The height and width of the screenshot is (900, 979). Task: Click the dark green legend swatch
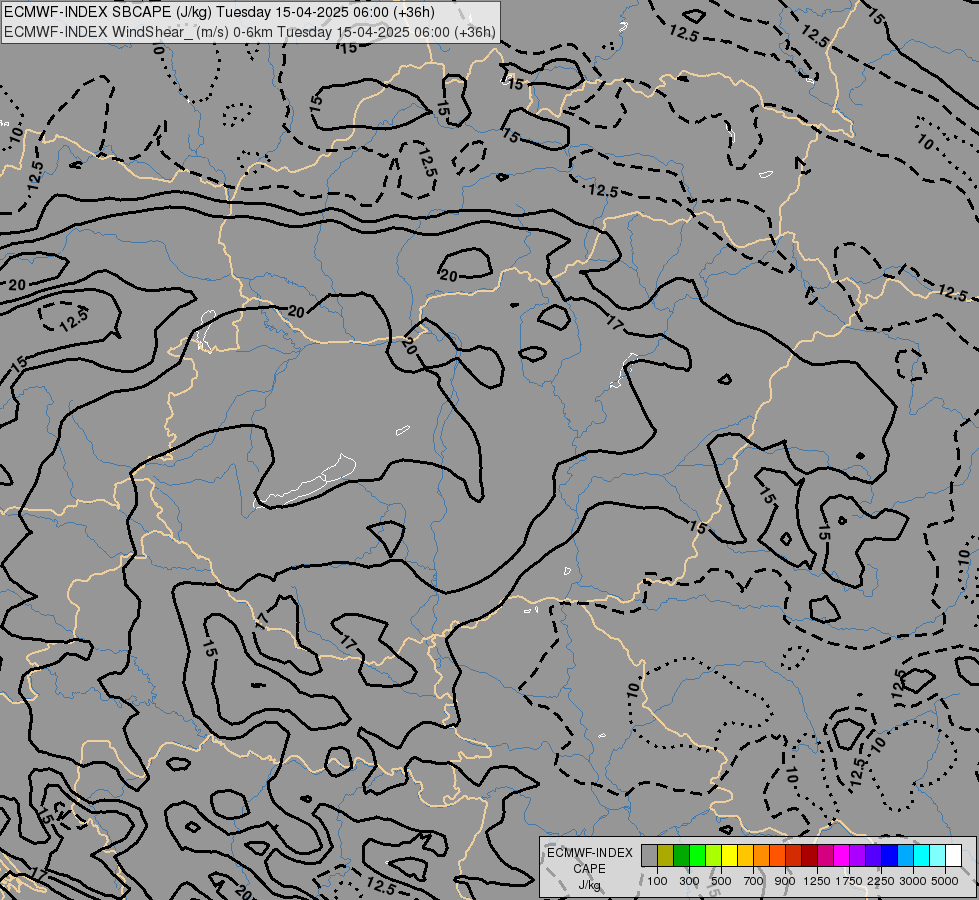(x=681, y=855)
